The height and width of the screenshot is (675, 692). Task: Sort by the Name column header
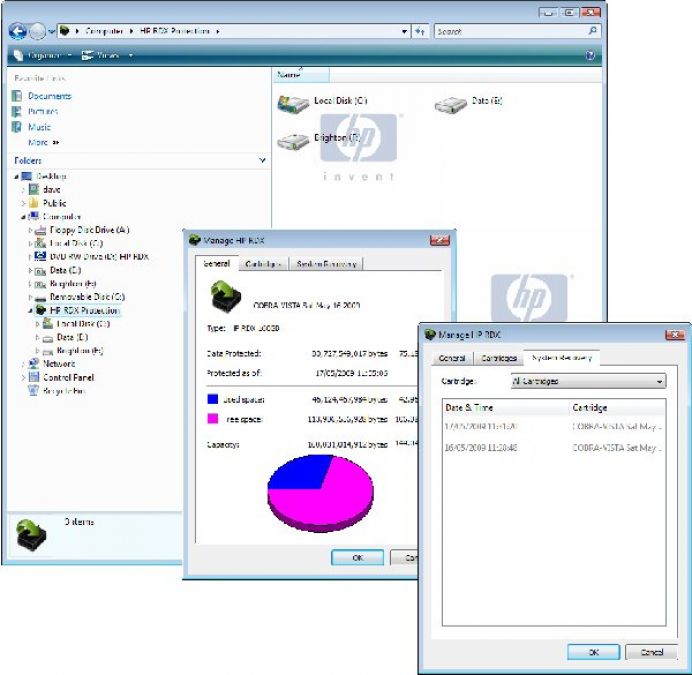tap(301, 75)
